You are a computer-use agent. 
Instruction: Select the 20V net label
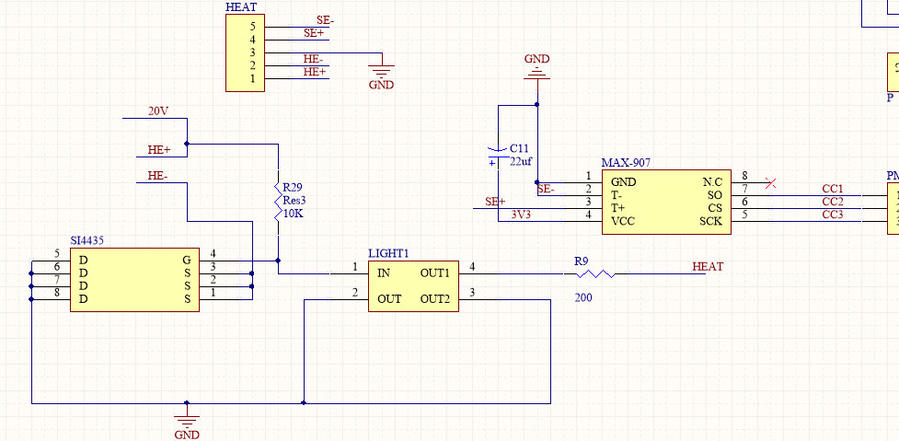(x=159, y=111)
